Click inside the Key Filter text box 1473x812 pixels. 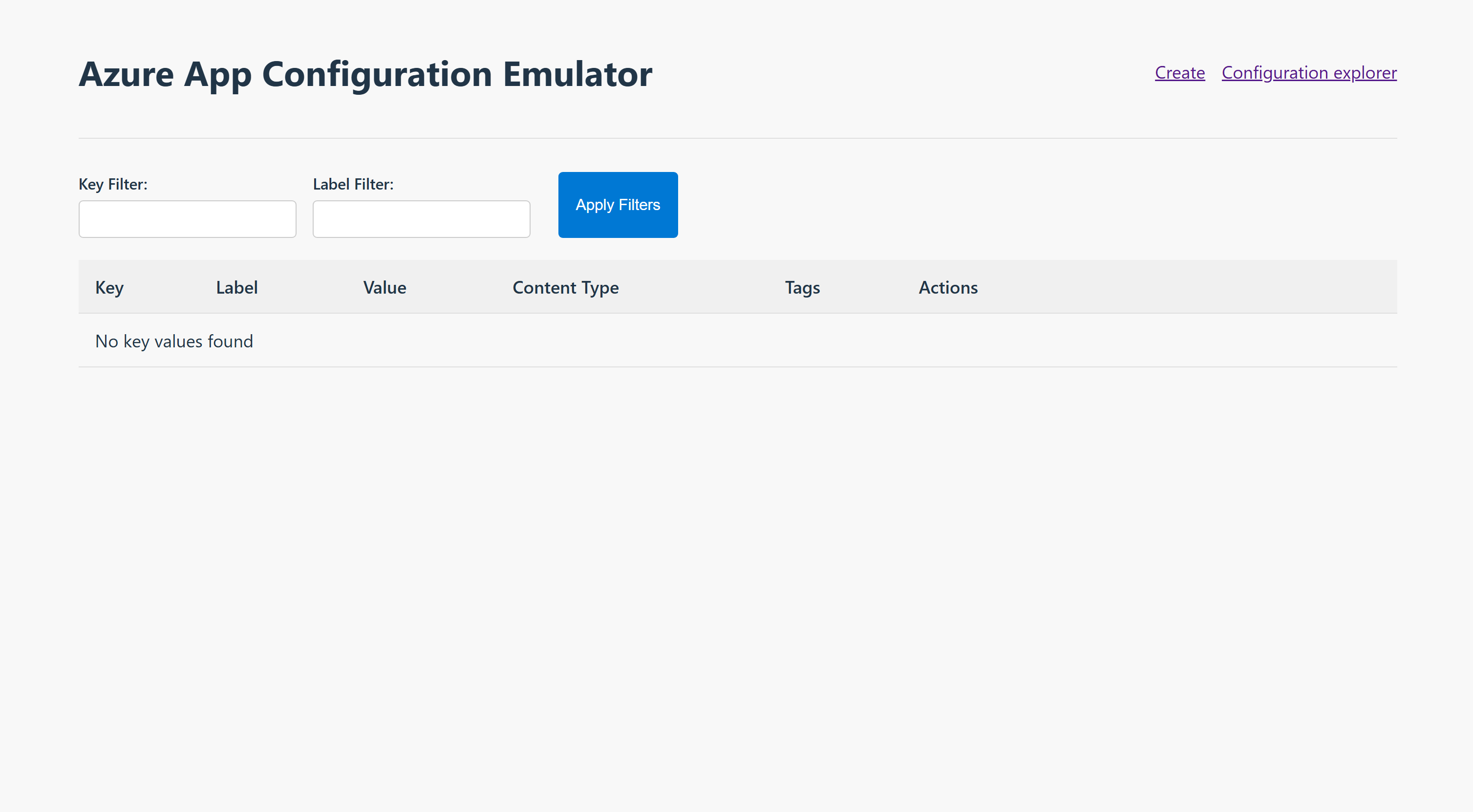[187, 219]
